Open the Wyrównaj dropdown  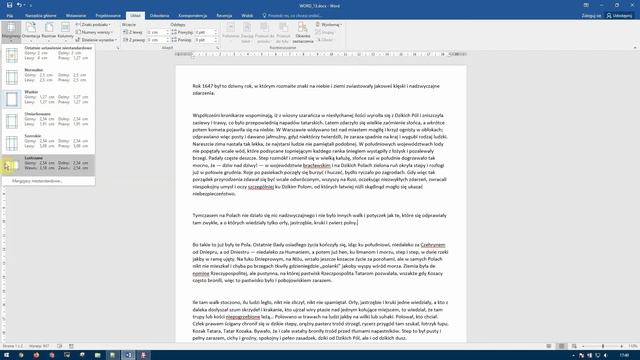coord(329,24)
